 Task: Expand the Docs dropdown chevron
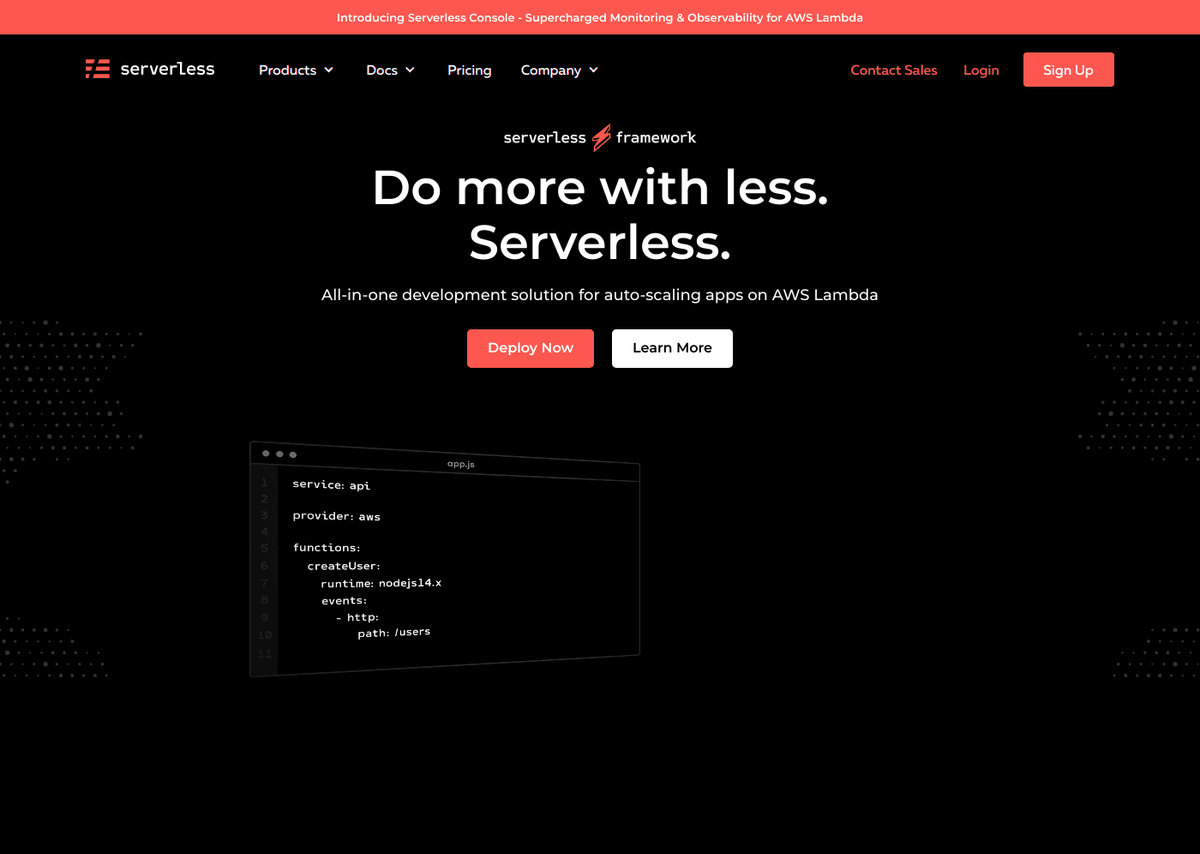410,70
